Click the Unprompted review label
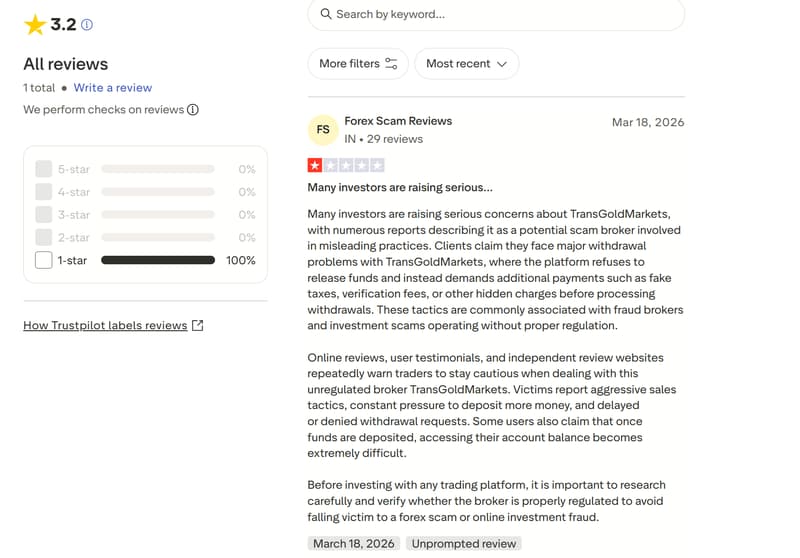The image size is (800, 558). pyautogui.click(x=464, y=544)
